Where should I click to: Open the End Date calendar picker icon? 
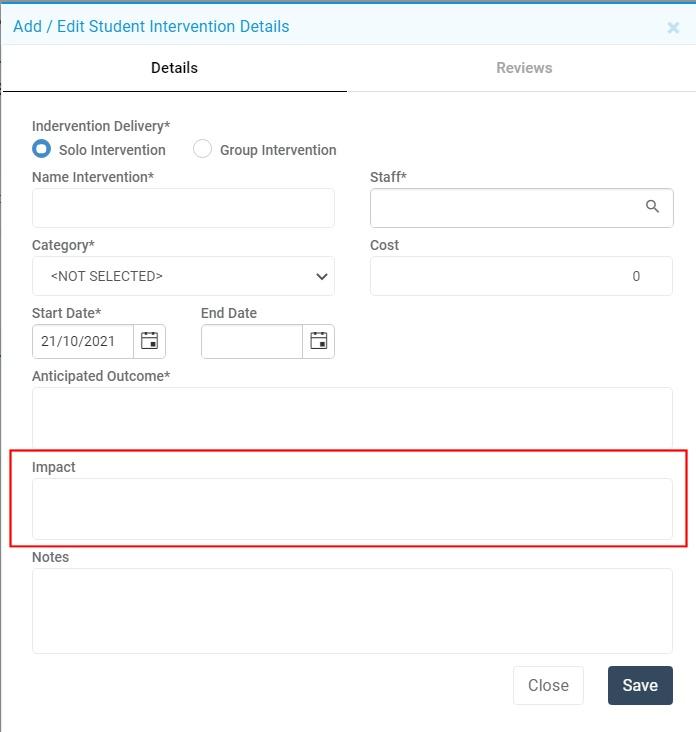click(318, 341)
